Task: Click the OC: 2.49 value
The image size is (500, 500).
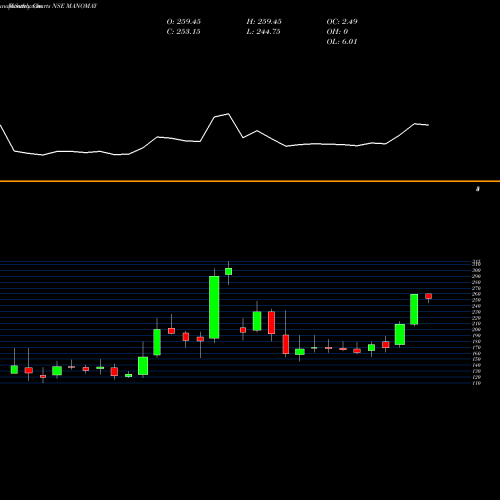Action: click(342, 22)
